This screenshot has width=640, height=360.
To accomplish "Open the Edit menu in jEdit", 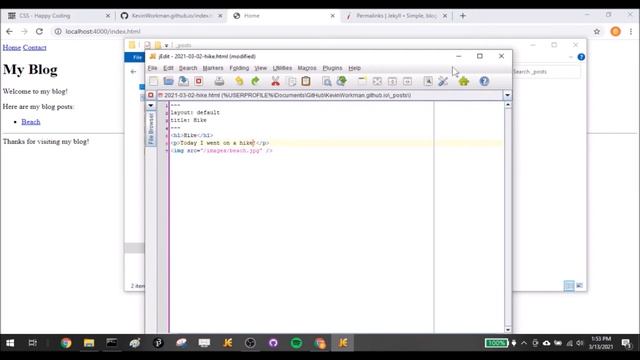I will (168, 68).
